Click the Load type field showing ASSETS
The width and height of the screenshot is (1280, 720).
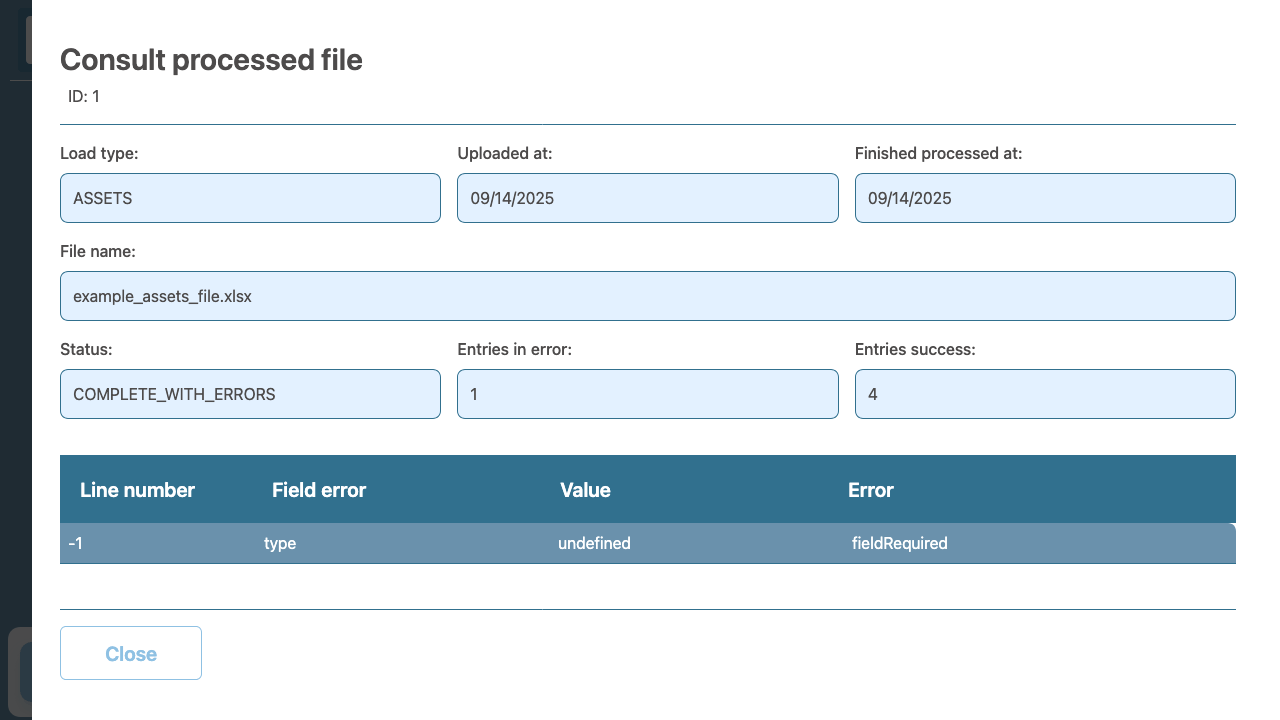click(250, 198)
